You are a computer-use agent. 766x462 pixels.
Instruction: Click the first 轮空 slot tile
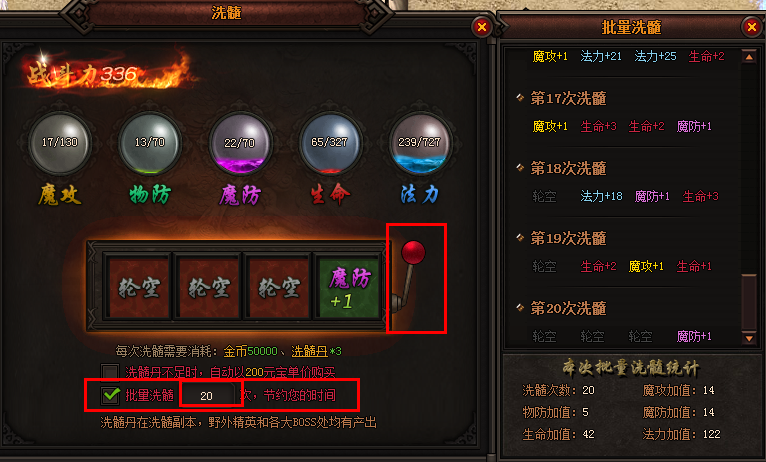(139, 287)
